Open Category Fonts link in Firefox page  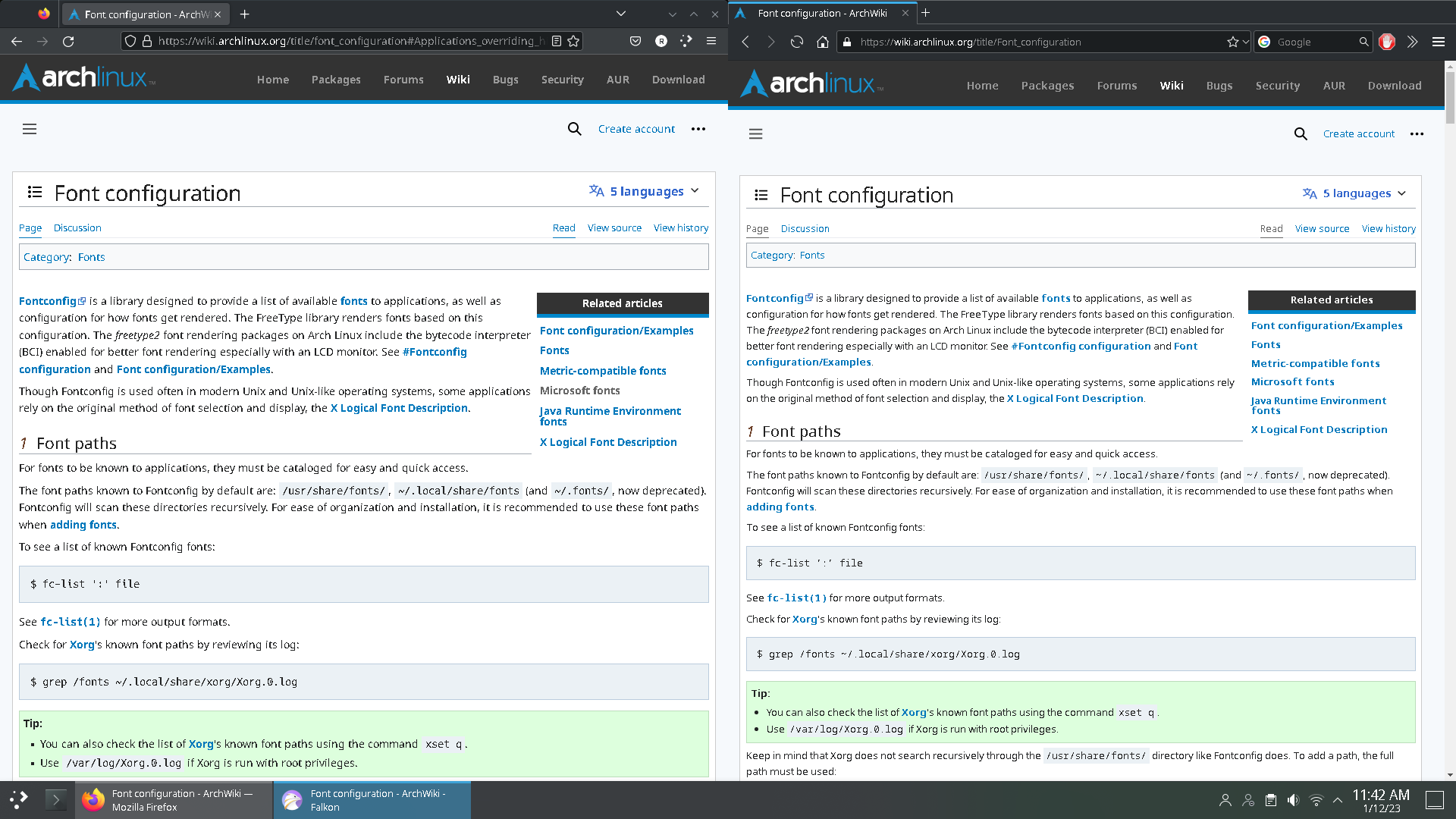coord(91,257)
